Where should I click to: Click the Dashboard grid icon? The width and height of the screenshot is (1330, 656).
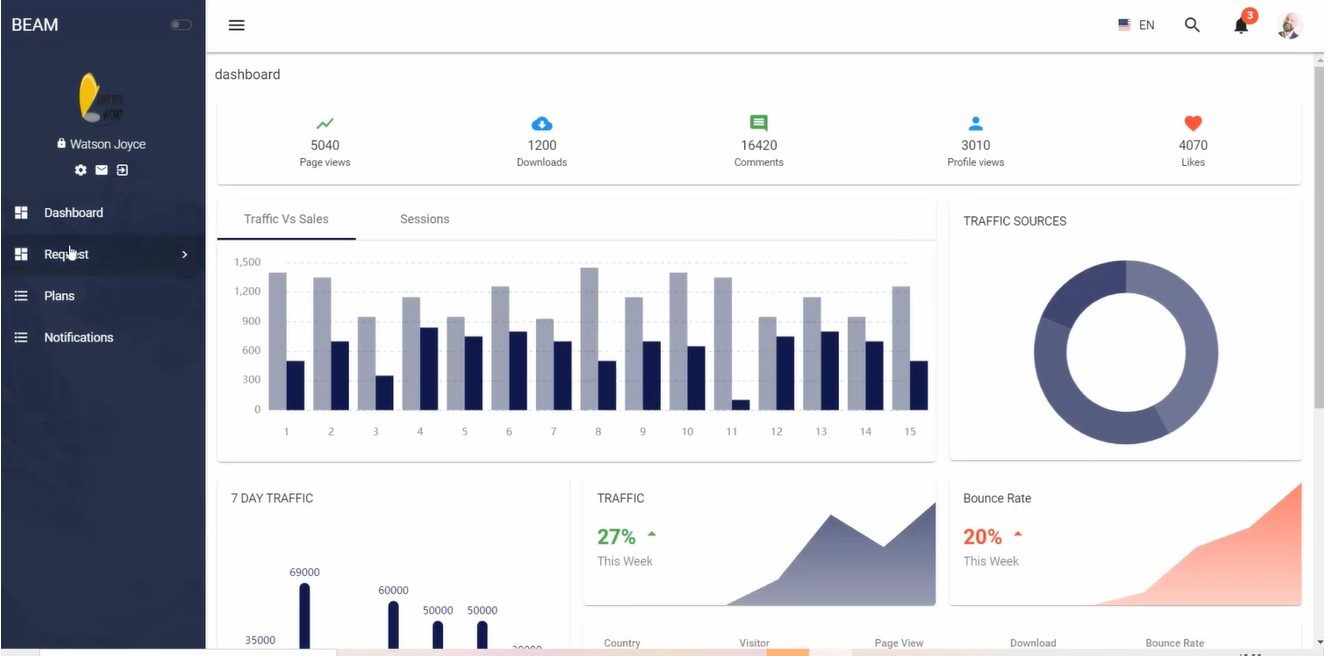21,213
